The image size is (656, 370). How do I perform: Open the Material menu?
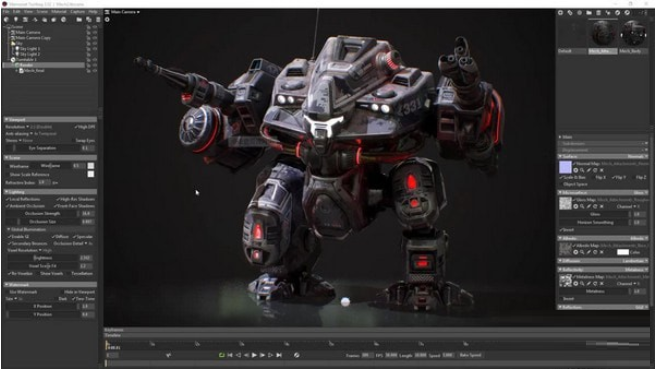click(59, 12)
